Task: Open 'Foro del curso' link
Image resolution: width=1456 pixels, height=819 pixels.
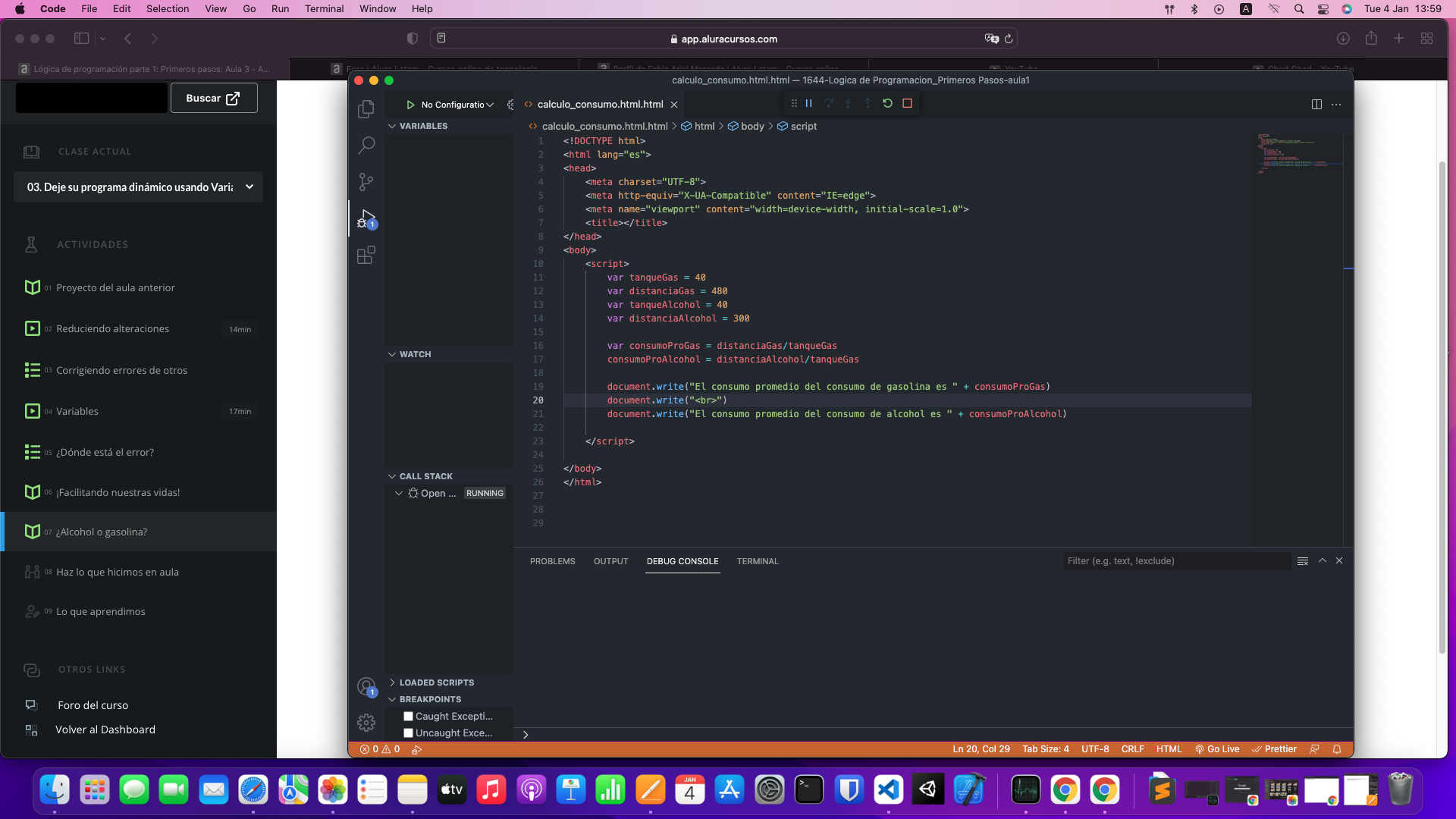Action: coord(93,705)
